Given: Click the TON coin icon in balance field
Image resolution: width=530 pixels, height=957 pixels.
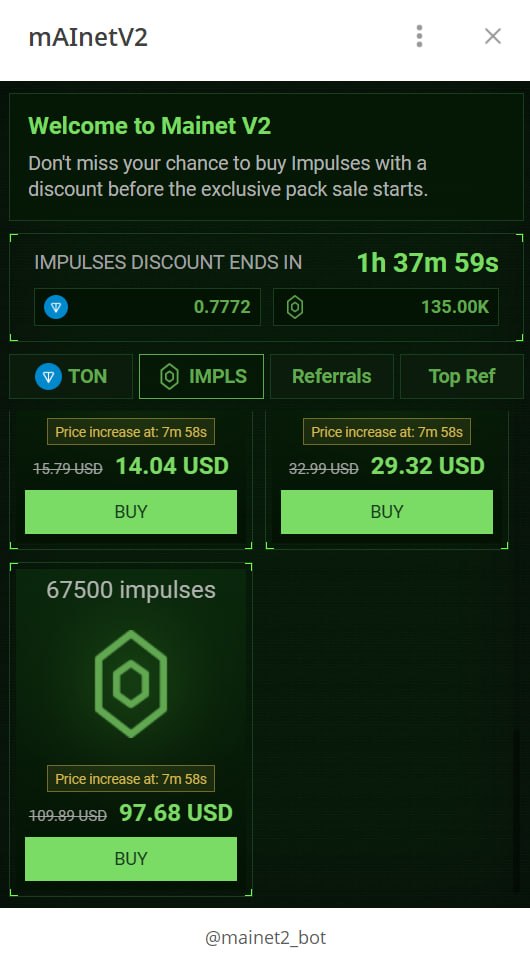Looking at the screenshot, I should (x=56, y=307).
